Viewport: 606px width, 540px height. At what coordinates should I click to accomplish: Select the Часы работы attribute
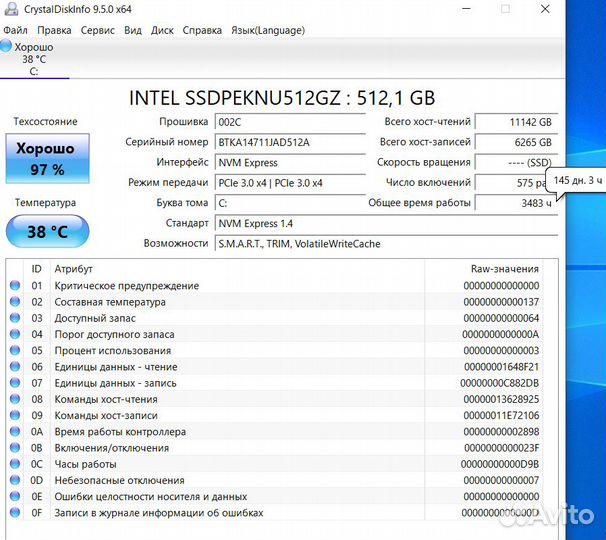pyautogui.click(x=85, y=464)
